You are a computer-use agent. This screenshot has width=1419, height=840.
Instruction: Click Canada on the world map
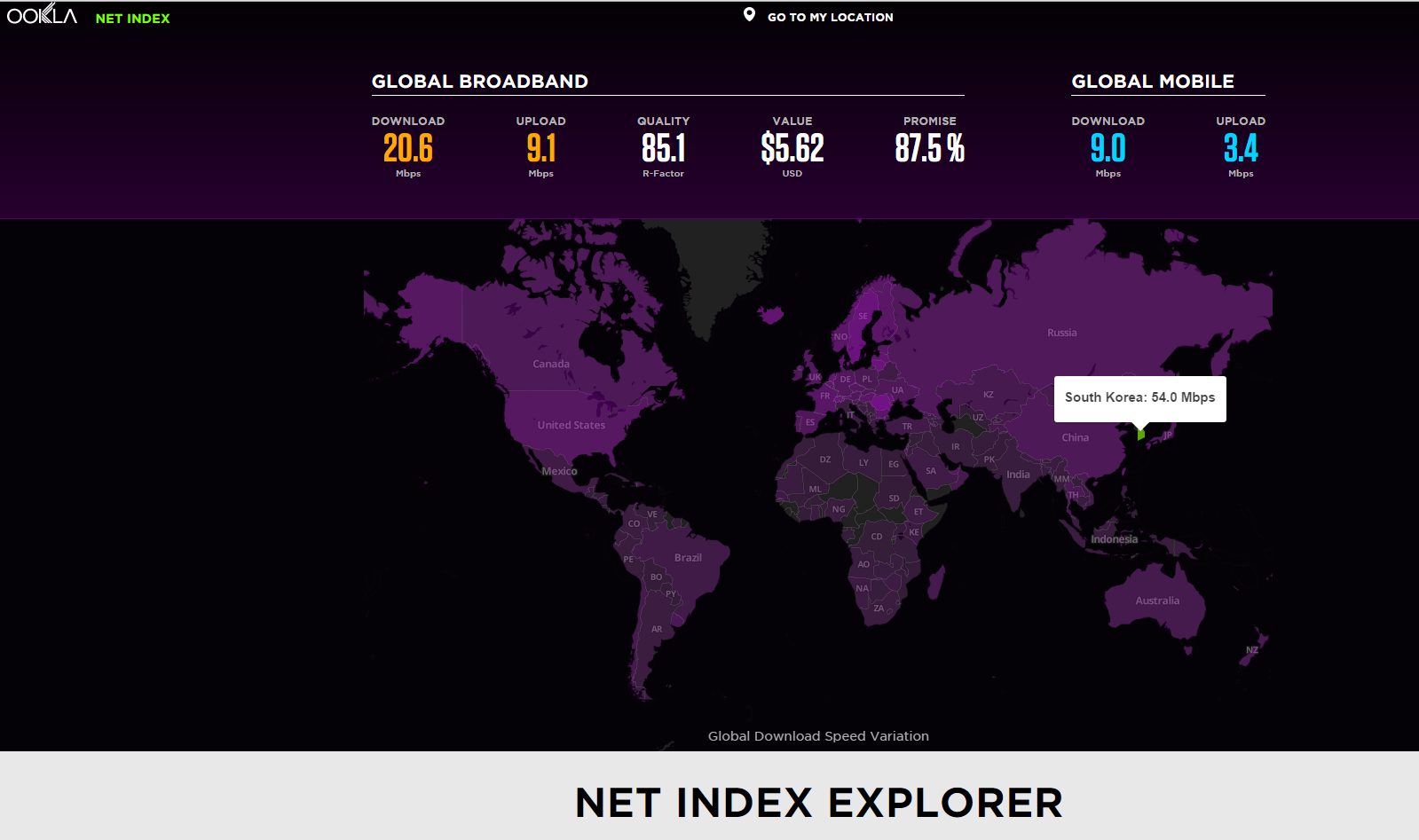coord(551,365)
